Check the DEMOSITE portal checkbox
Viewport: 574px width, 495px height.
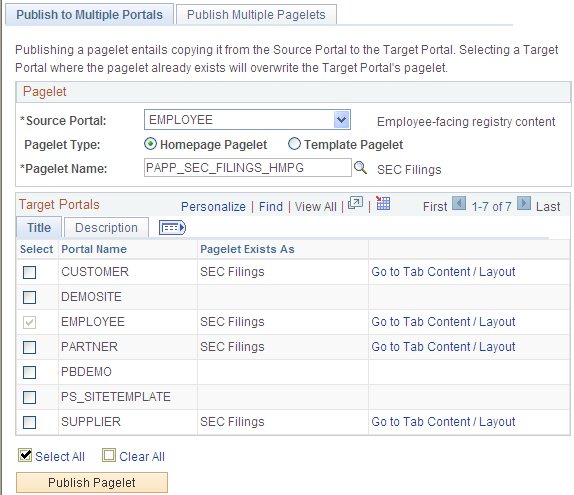pos(29,297)
